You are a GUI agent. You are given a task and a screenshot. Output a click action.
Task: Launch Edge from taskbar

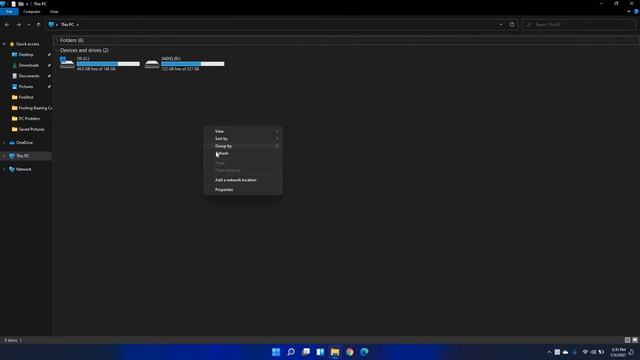364,352
